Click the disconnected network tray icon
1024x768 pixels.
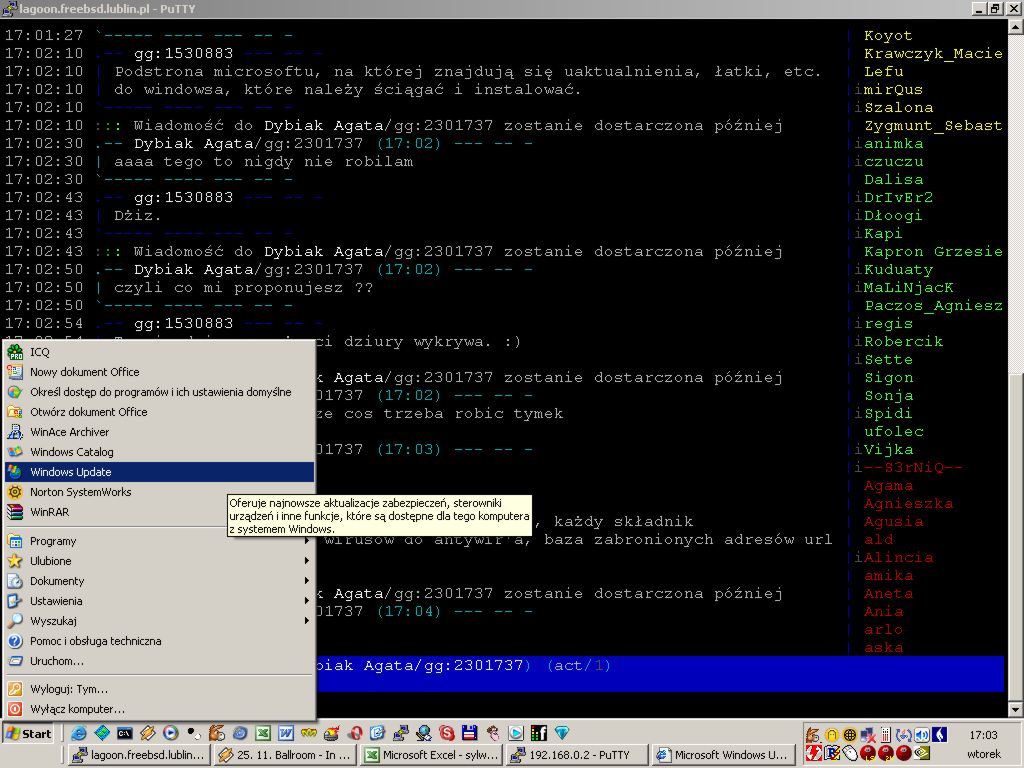(868, 735)
